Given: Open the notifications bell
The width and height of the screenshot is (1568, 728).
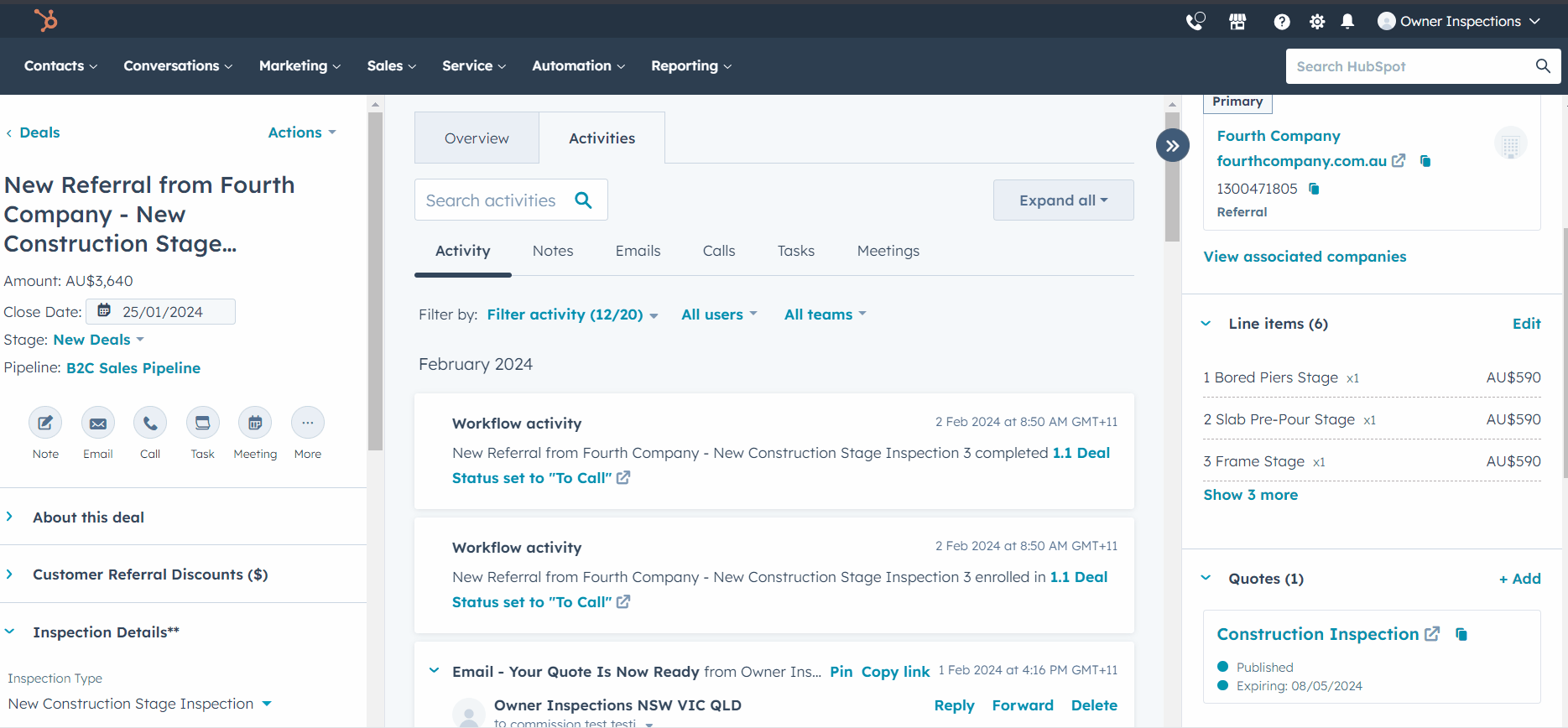Looking at the screenshot, I should tap(1347, 22).
